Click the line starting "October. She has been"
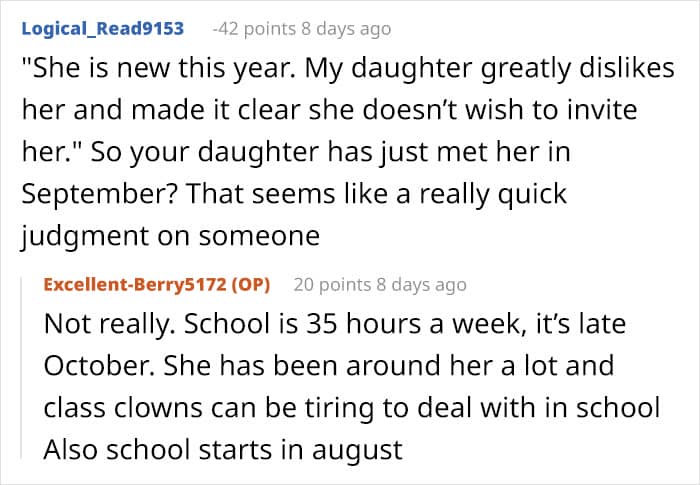 click(x=328, y=367)
